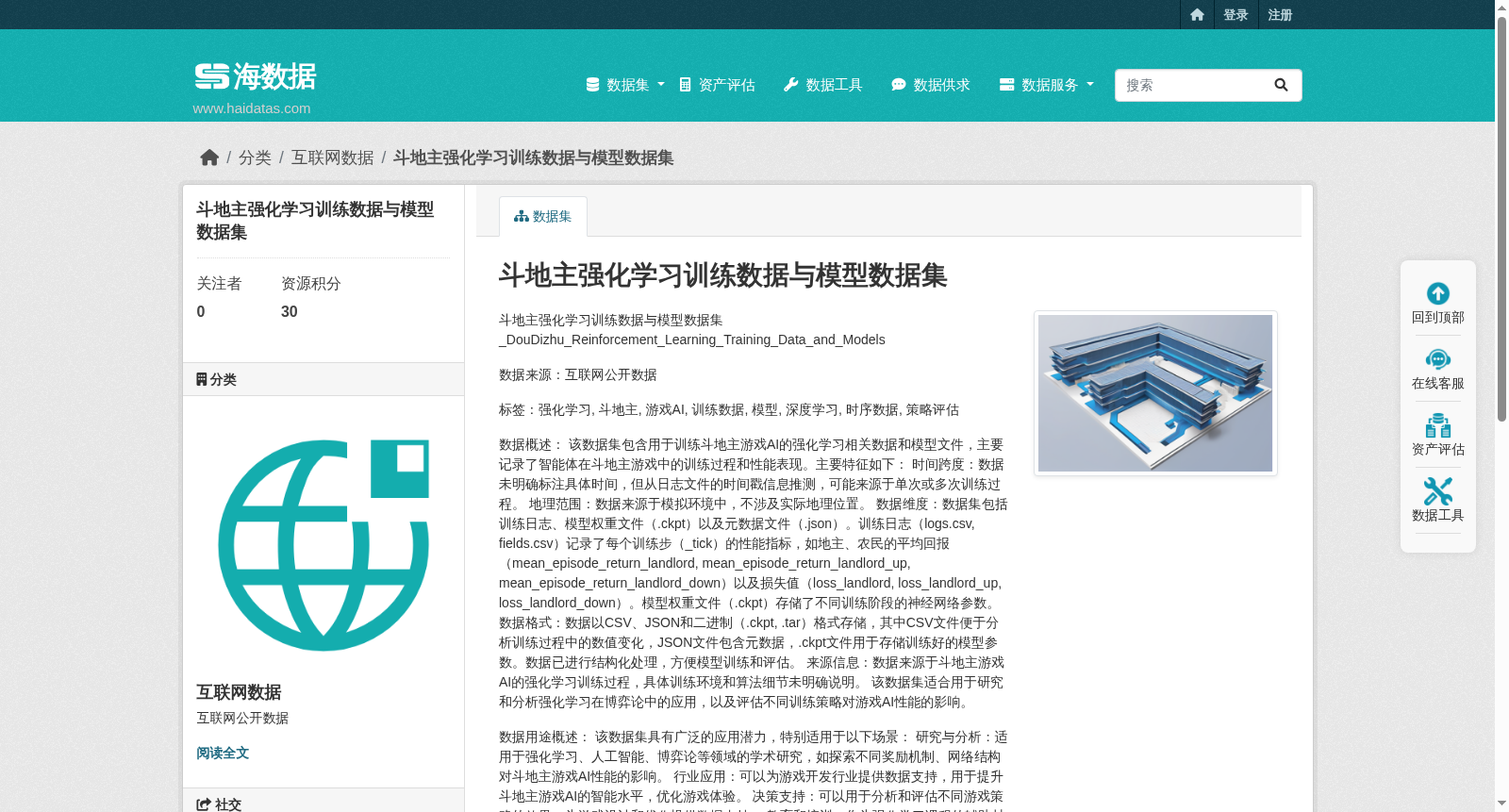
Task: Open the 数据供求 navigation menu item
Action: [x=931, y=85]
